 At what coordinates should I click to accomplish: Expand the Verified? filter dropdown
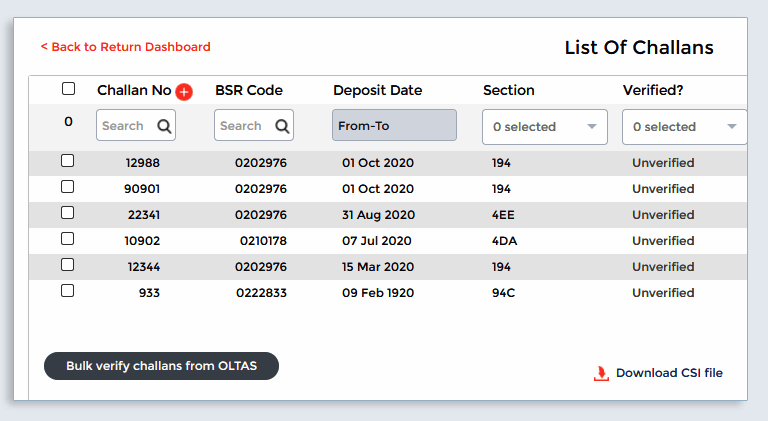(684, 127)
